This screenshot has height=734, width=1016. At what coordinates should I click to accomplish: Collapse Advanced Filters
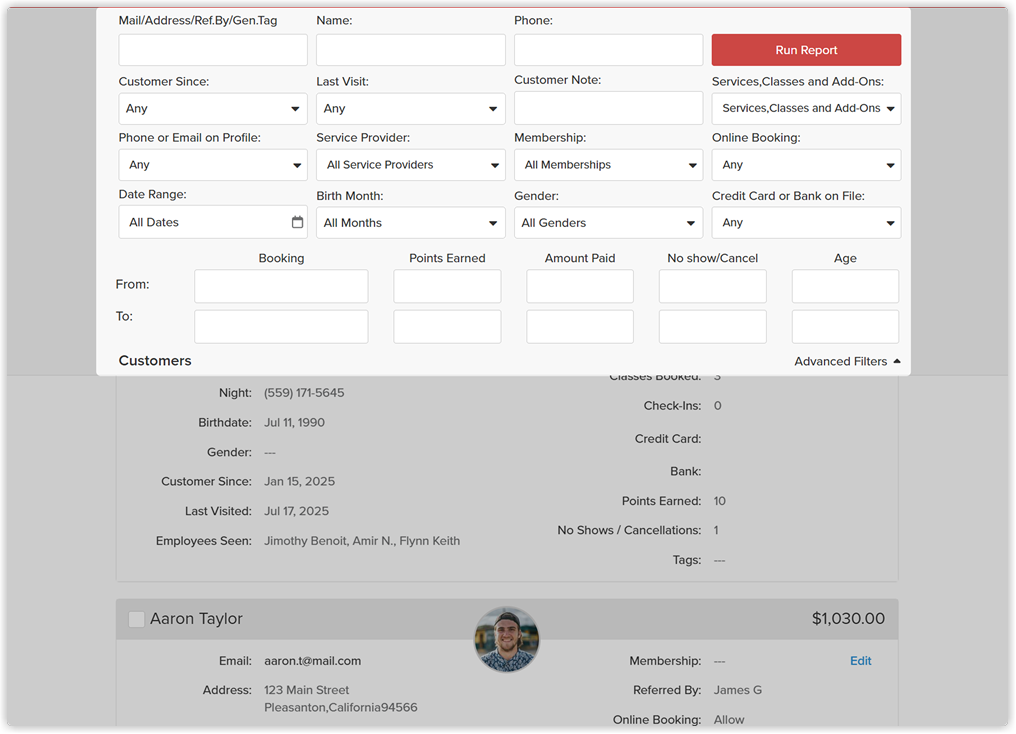pos(847,361)
